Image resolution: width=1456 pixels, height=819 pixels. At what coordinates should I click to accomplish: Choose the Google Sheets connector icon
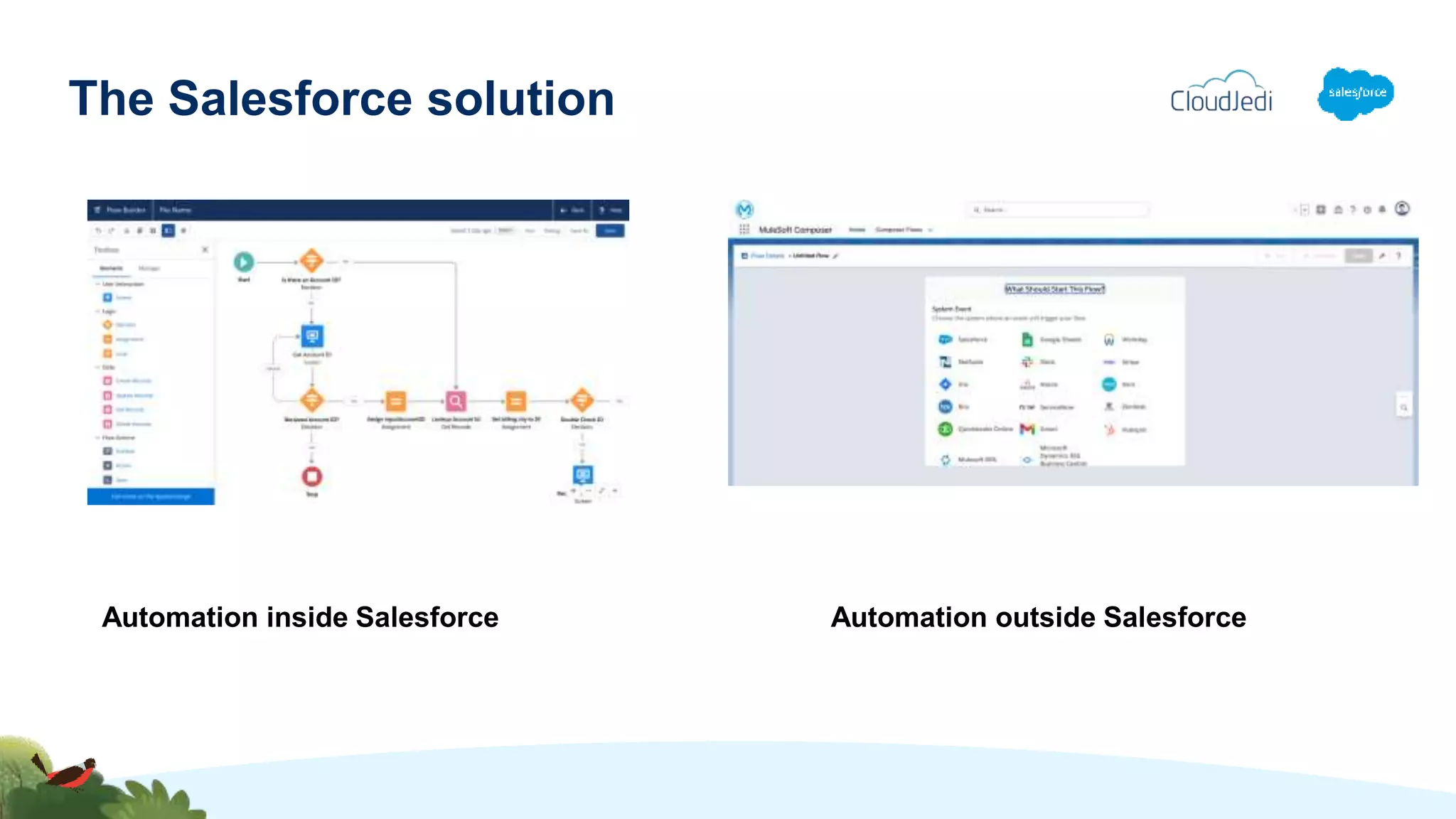1027,340
